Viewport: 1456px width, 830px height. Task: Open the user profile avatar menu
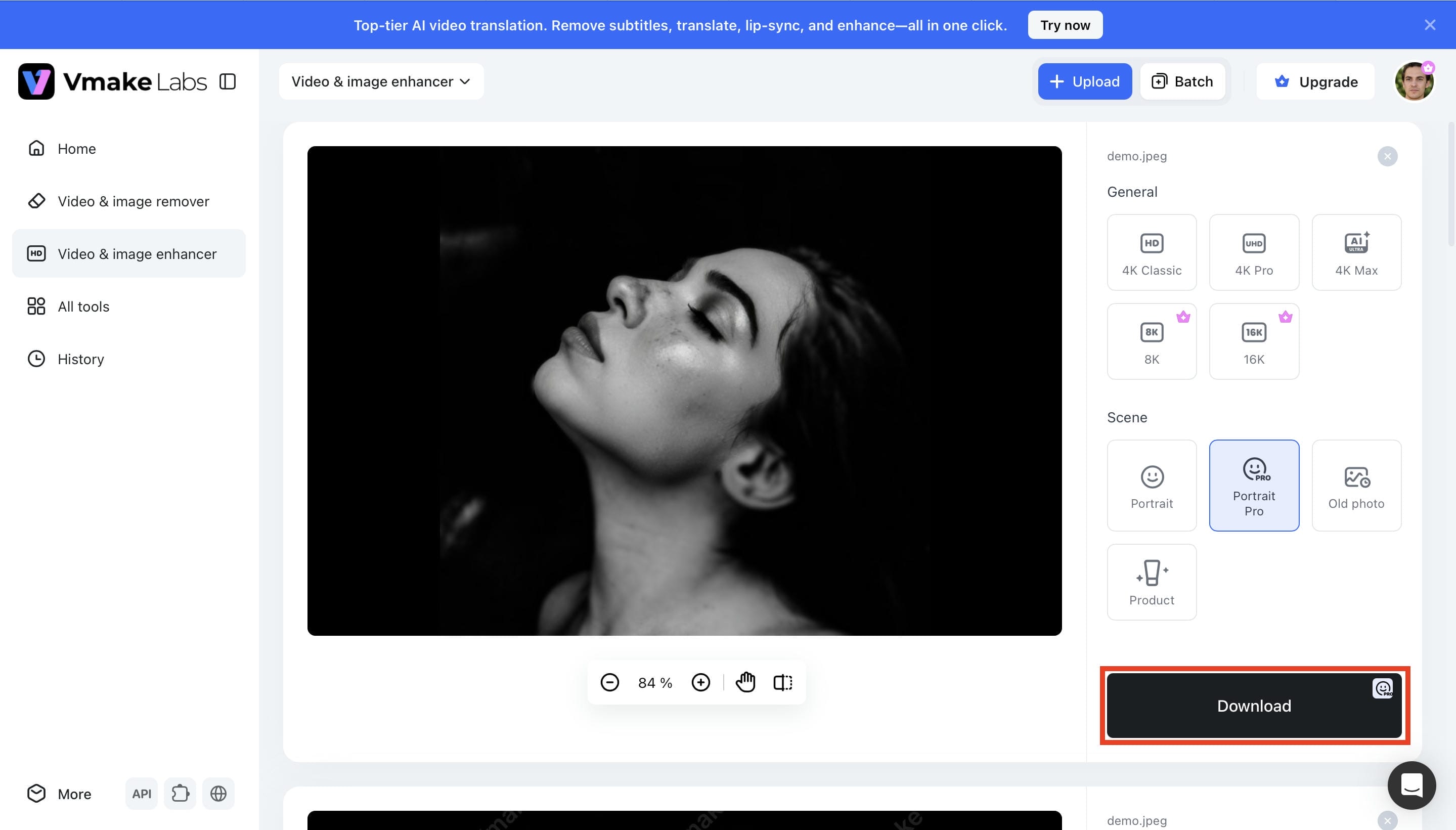point(1414,81)
